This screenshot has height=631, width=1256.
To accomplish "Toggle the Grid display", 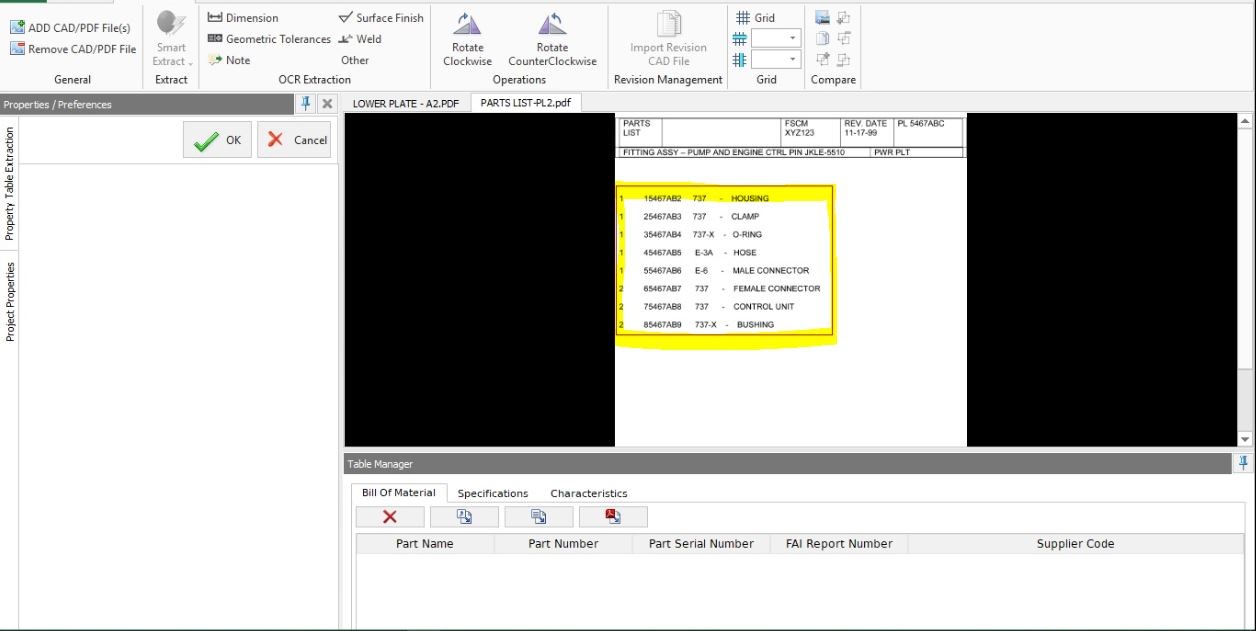I will coord(755,18).
